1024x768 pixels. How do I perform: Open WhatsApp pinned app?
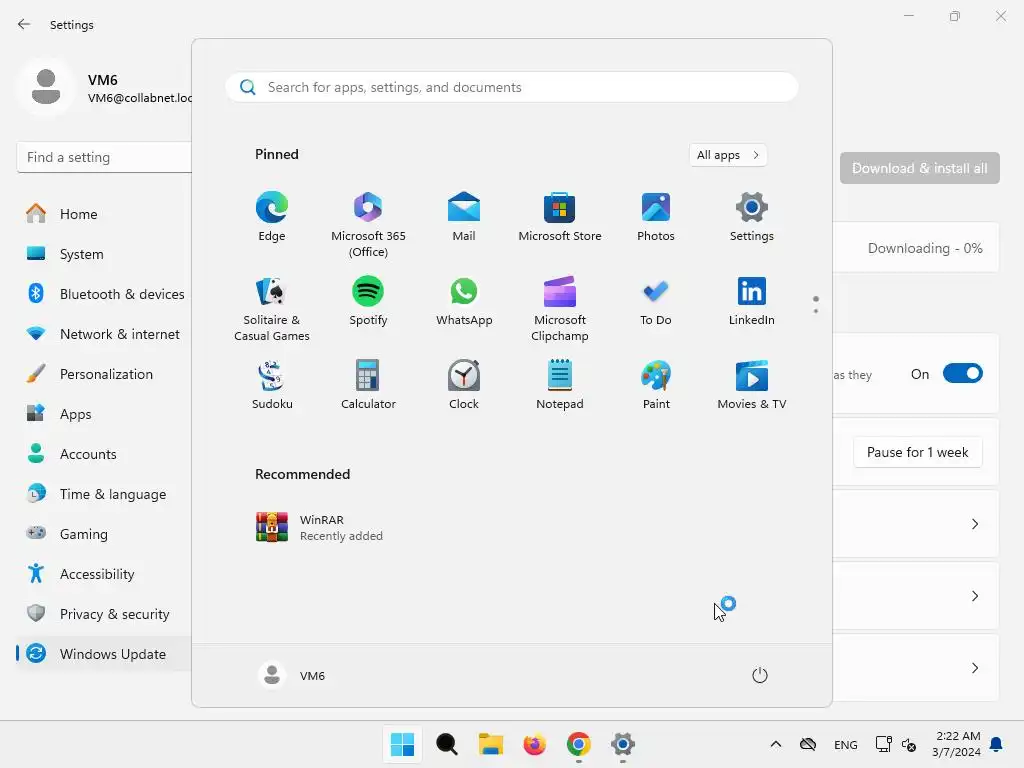[x=464, y=301]
